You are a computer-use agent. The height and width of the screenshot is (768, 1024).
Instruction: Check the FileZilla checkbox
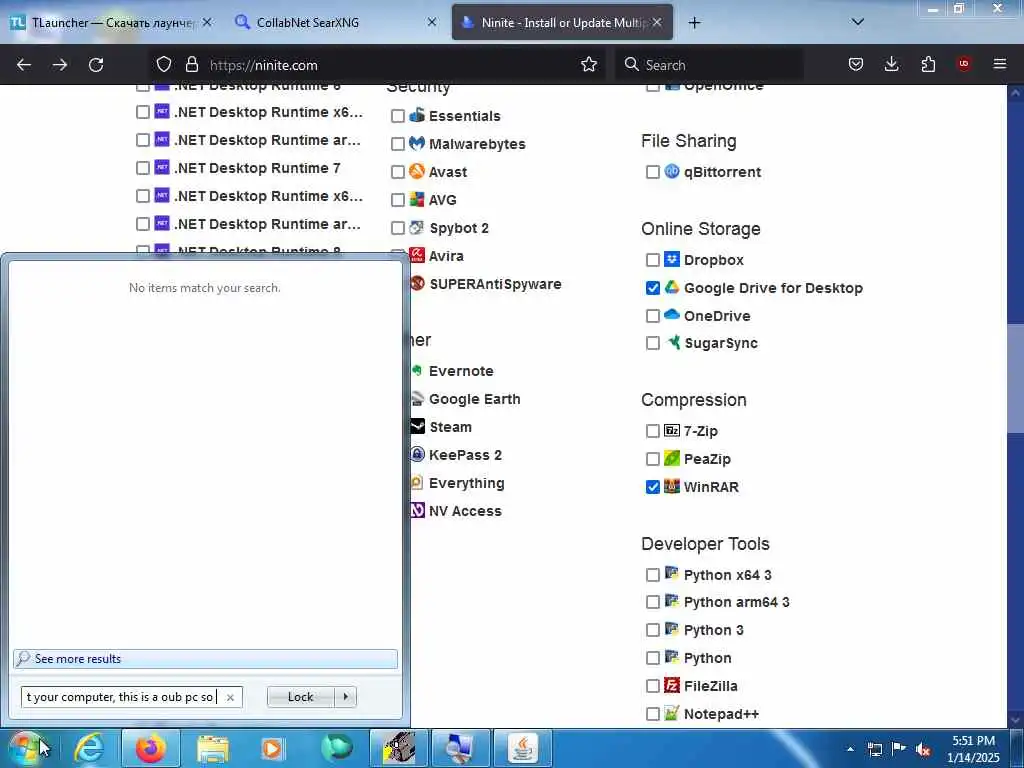tap(652, 686)
